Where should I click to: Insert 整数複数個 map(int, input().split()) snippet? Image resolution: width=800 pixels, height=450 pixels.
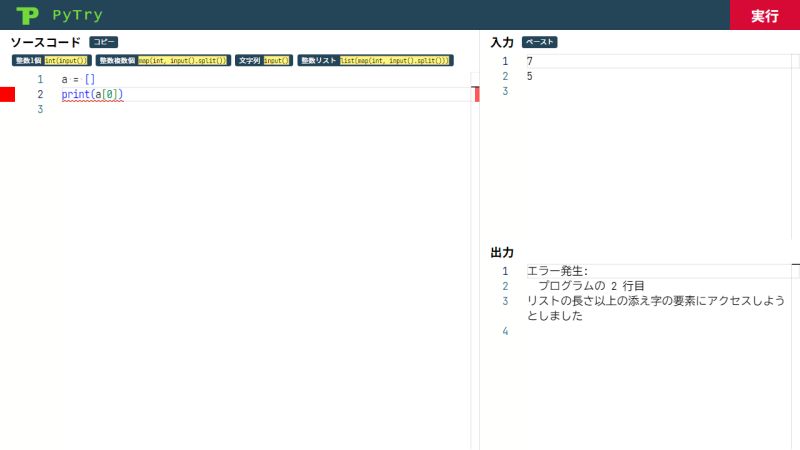pyautogui.click(x=163, y=60)
